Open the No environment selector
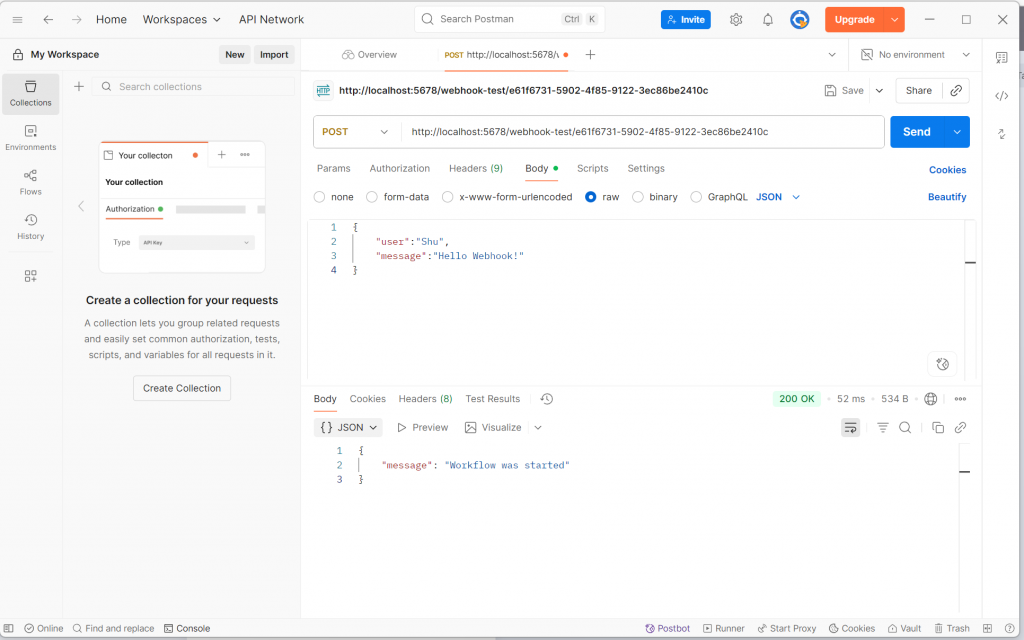This screenshot has width=1024, height=640. coord(915,55)
